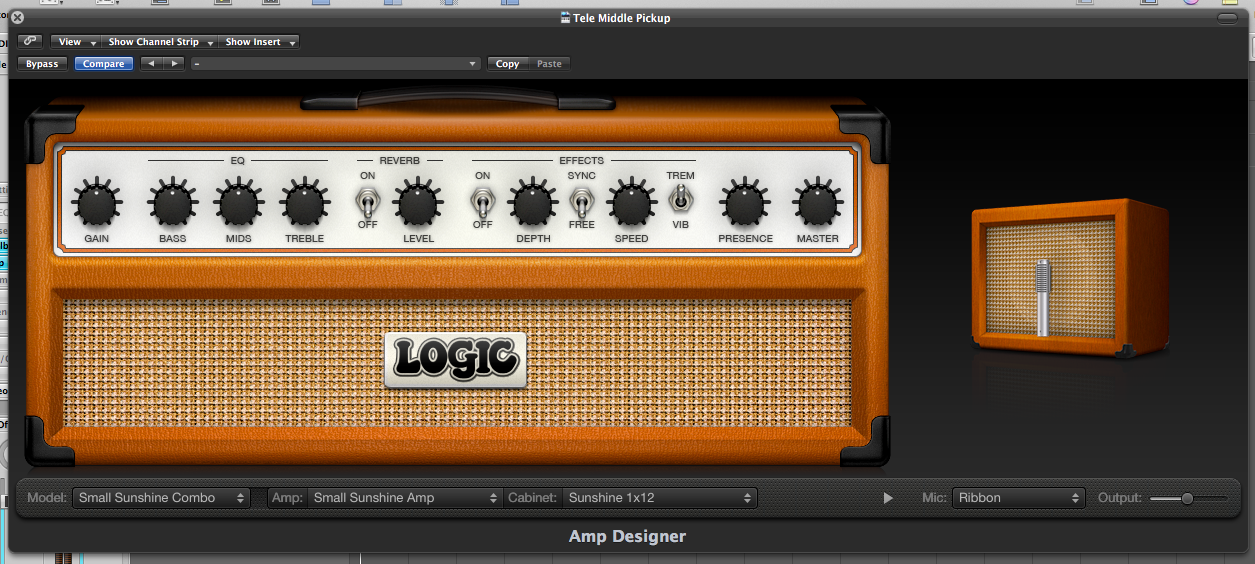This screenshot has width=1255, height=564.
Task: Close the Tele Middle Pickup window
Action: tap(17, 17)
